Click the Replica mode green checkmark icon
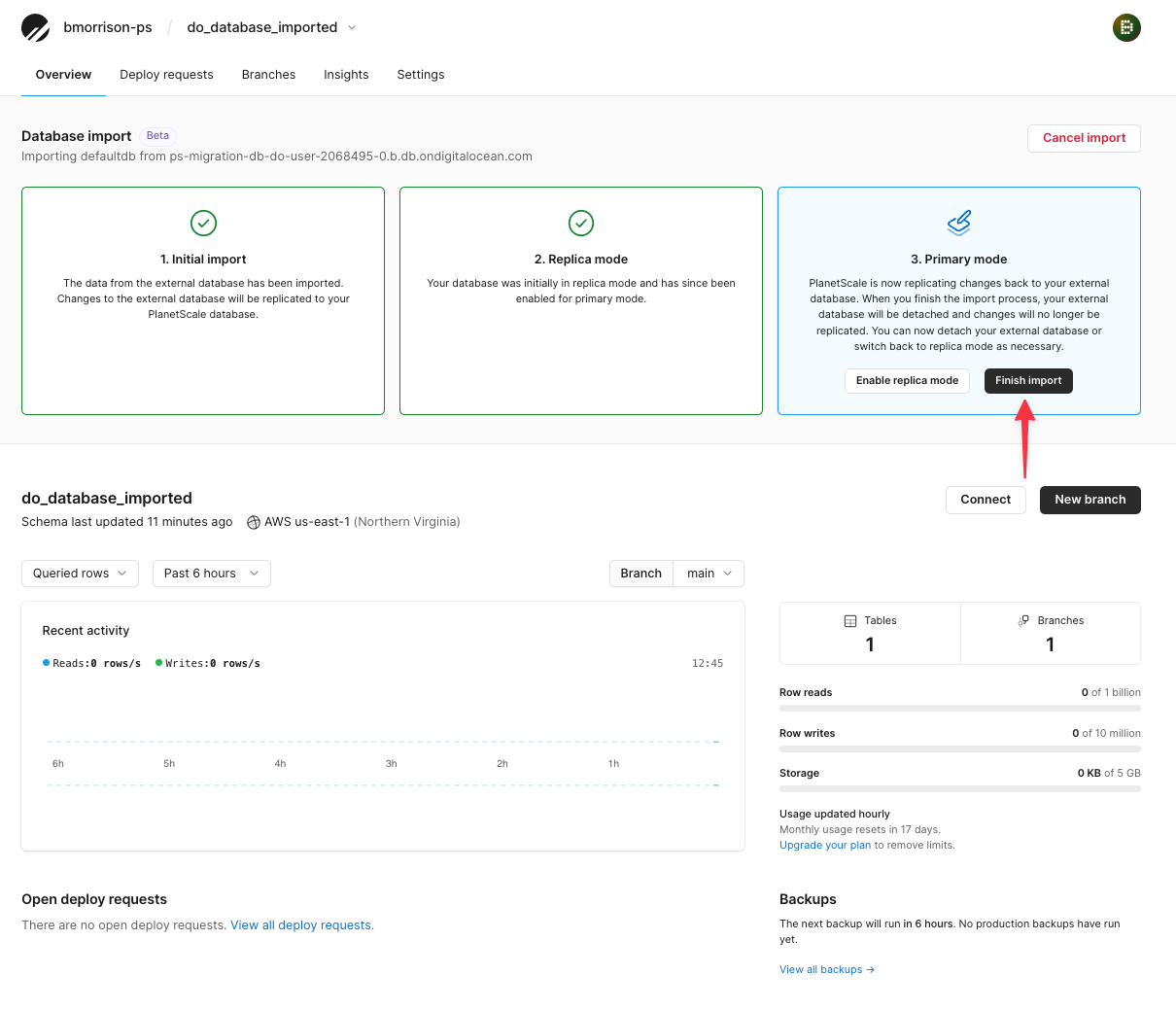 coord(581,224)
